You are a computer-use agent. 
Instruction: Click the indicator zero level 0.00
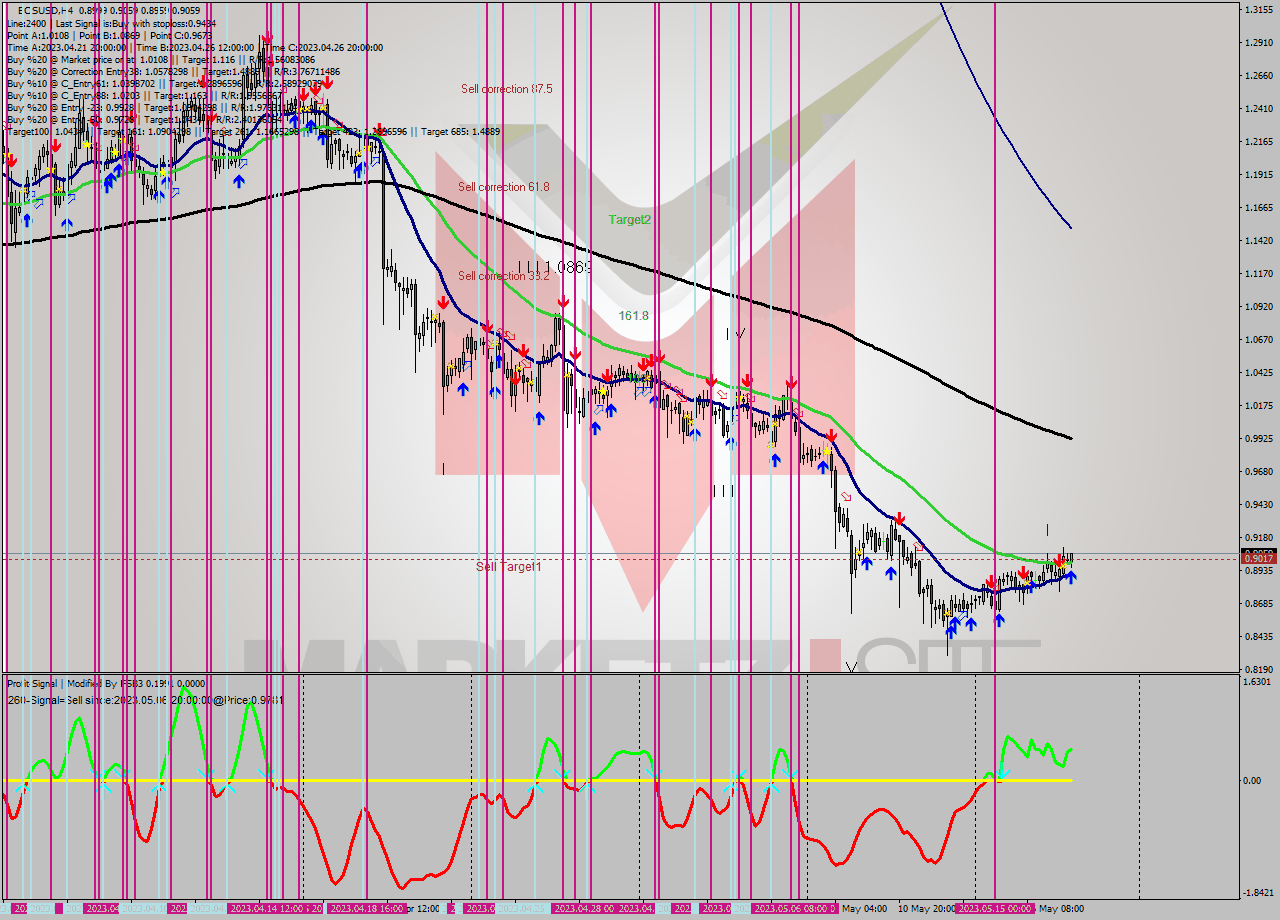click(1250, 780)
